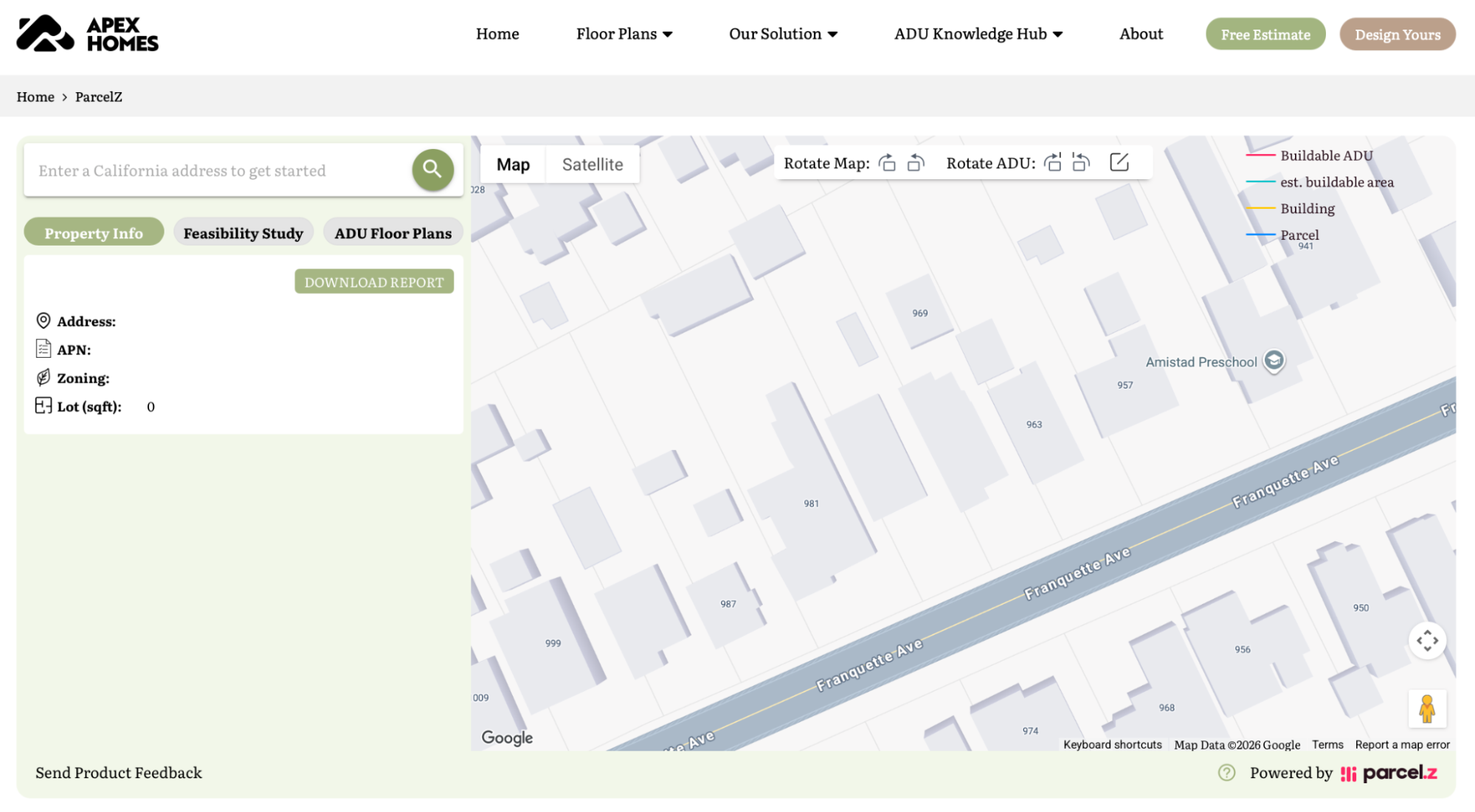Click the Parcel blue legend line
1475x812 pixels.
pyautogui.click(x=1260, y=235)
